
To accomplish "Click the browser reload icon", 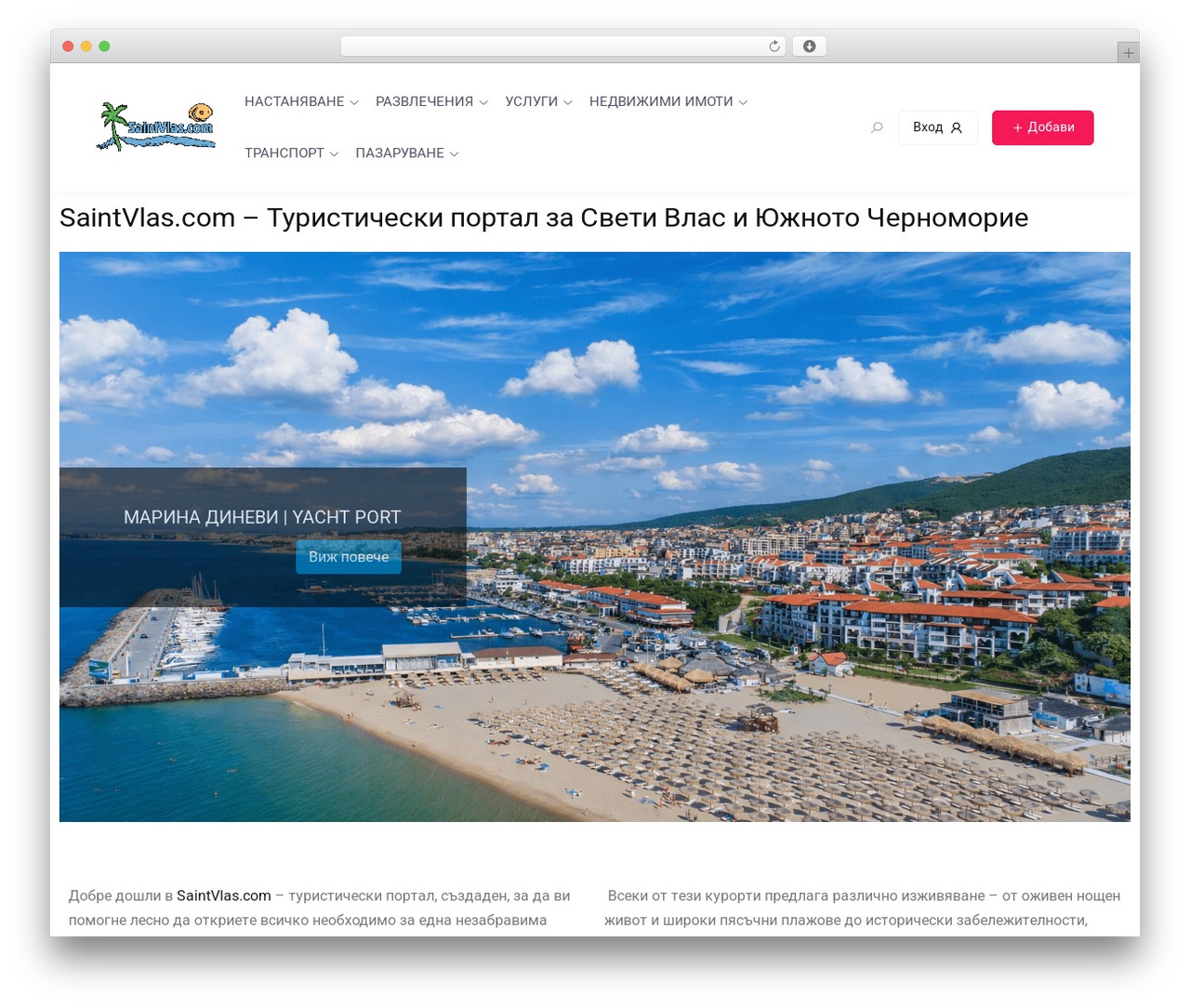I will [773, 46].
